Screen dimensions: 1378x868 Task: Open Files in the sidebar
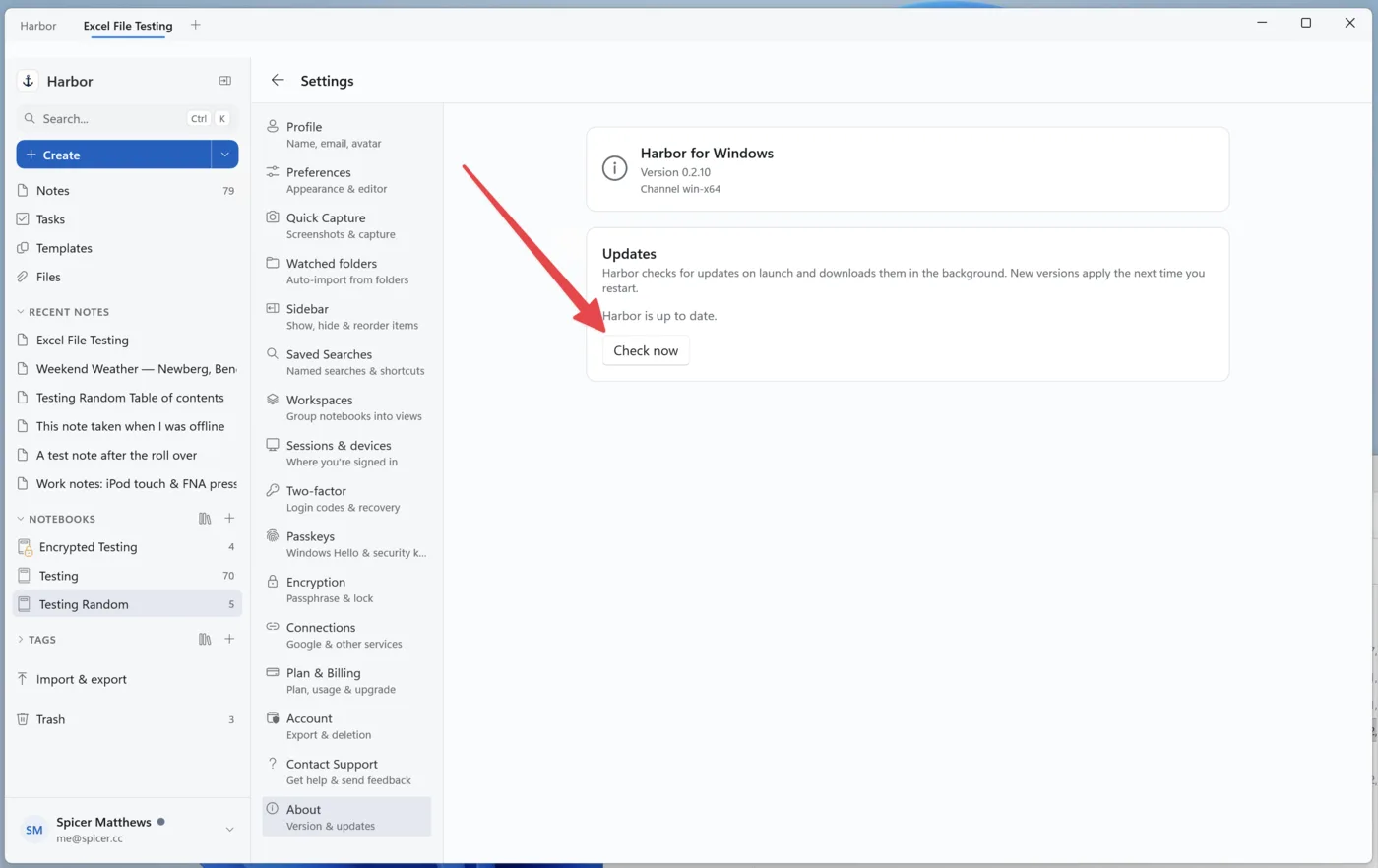[127, 277]
